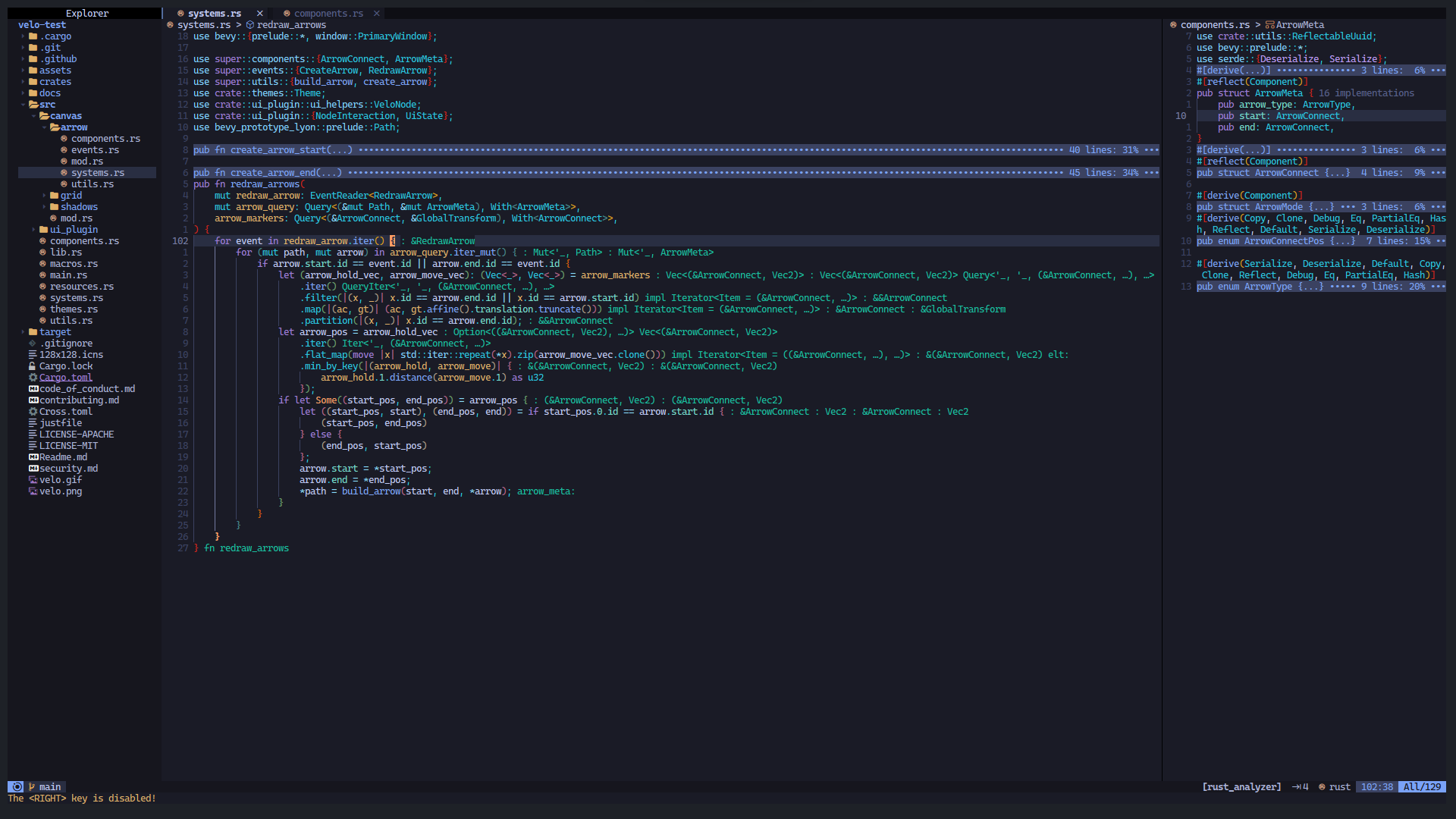Close the components.rs tab
Image resolution: width=1456 pixels, height=819 pixels.
[x=377, y=13]
